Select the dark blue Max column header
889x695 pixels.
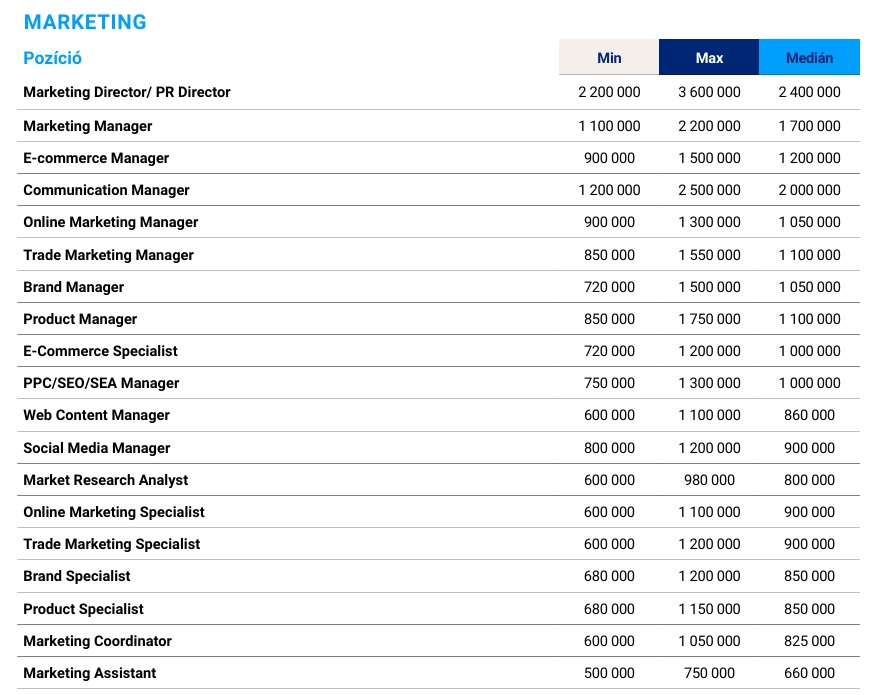coord(709,58)
